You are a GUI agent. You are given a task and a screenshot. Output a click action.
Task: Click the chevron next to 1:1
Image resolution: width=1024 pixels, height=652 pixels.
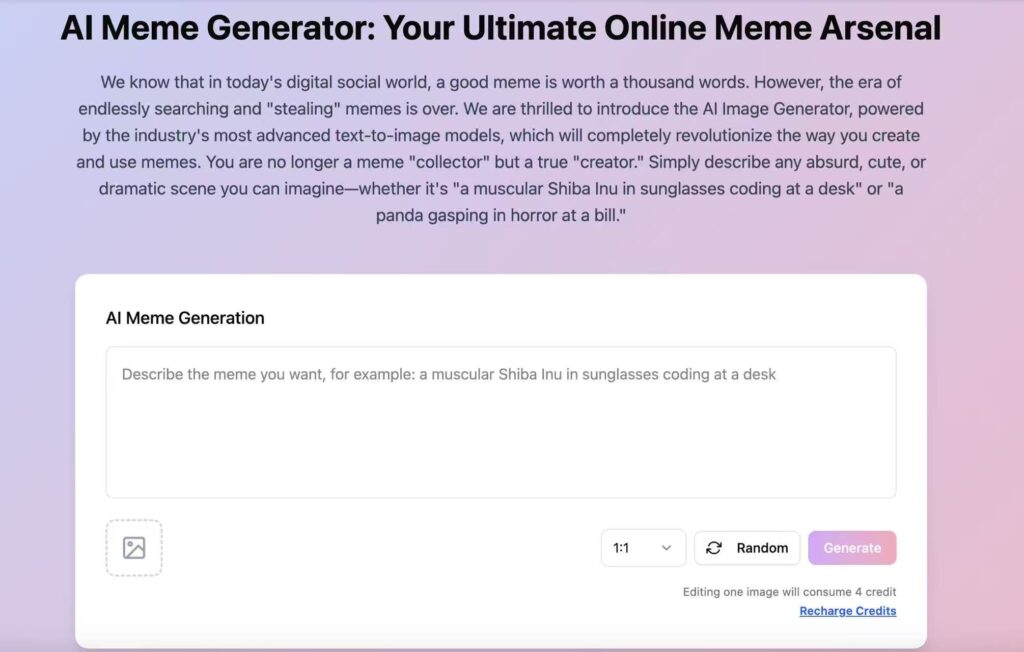point(665,548)
